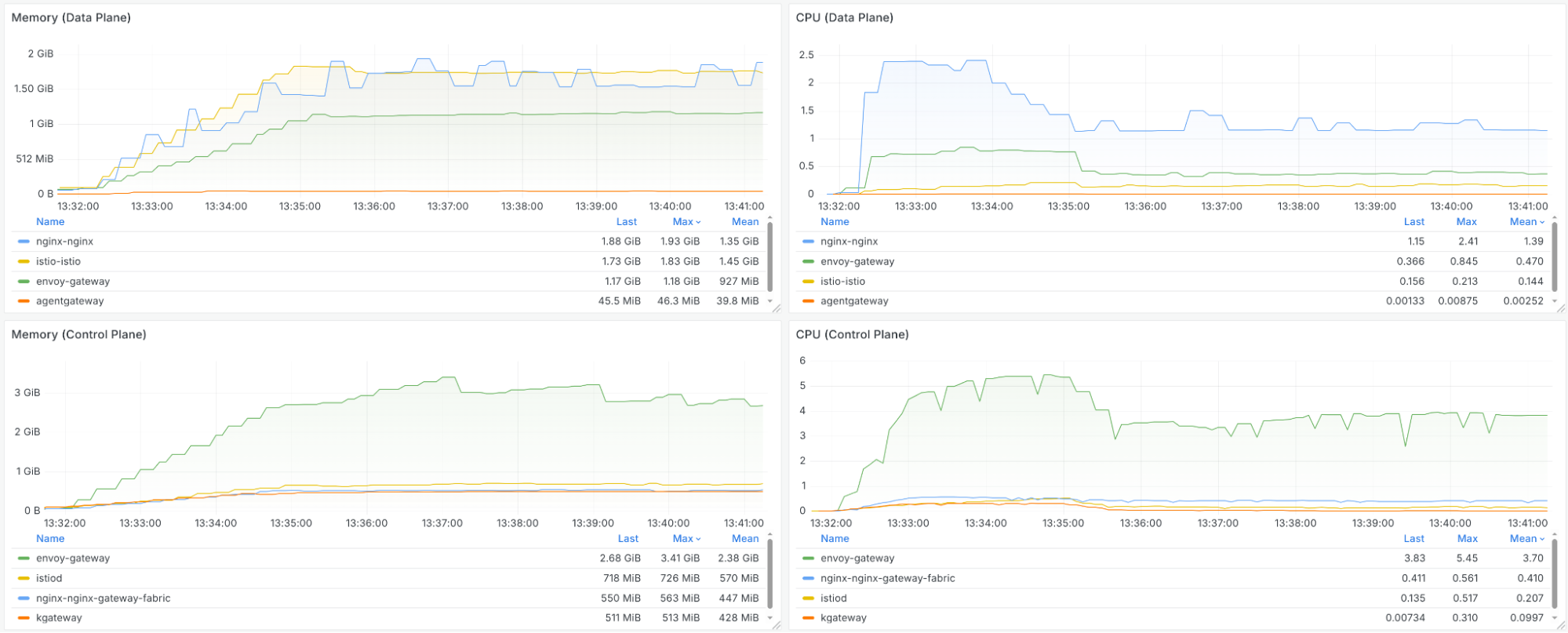Viewport: 1568px width, 633px height.
Task: Click green envoy-gateway color swatch in CPU (Control Plane)
Action: point(808,558)
